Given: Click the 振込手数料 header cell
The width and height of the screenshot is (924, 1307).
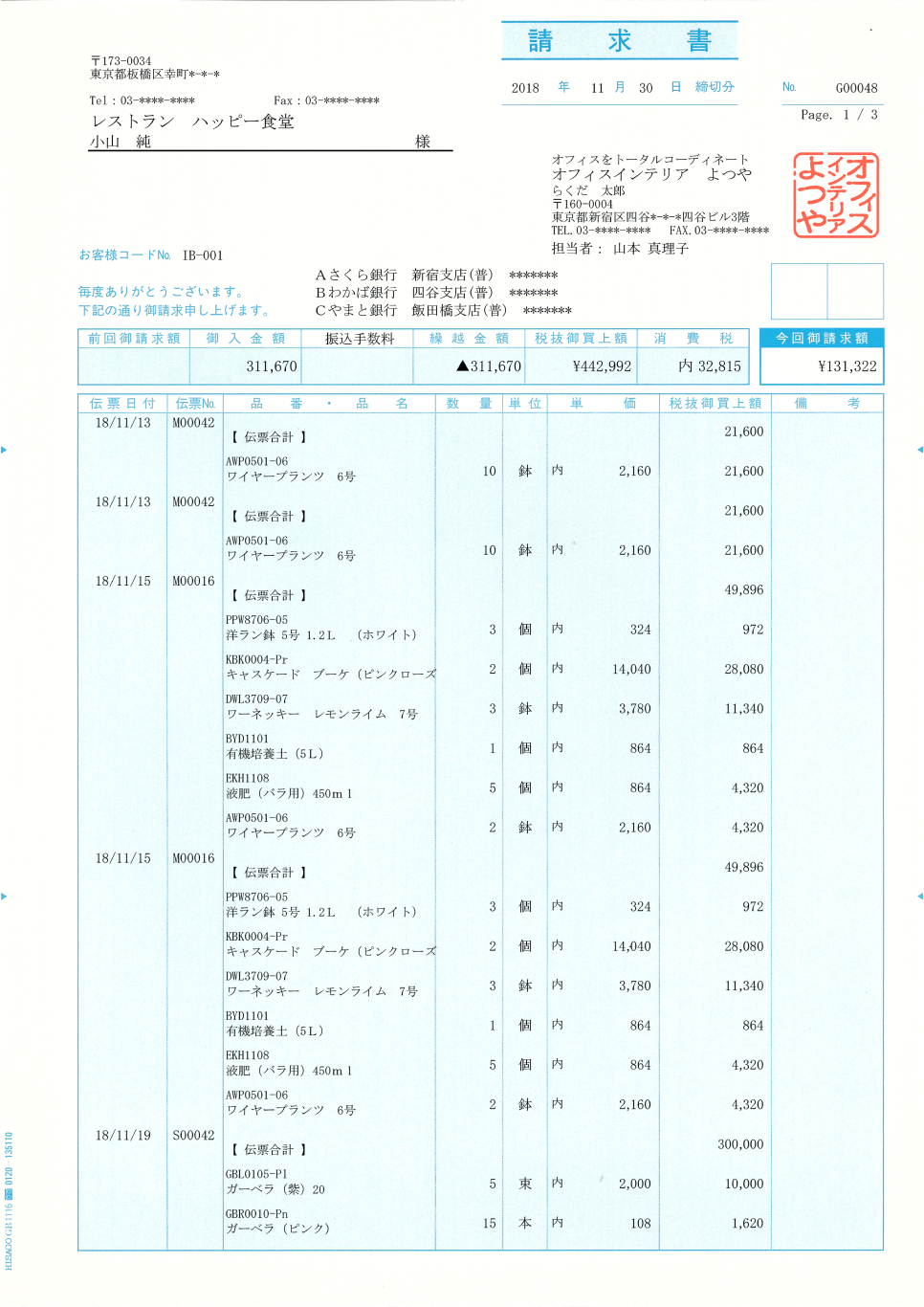Looking at the screenshot, I should point(359,339).
